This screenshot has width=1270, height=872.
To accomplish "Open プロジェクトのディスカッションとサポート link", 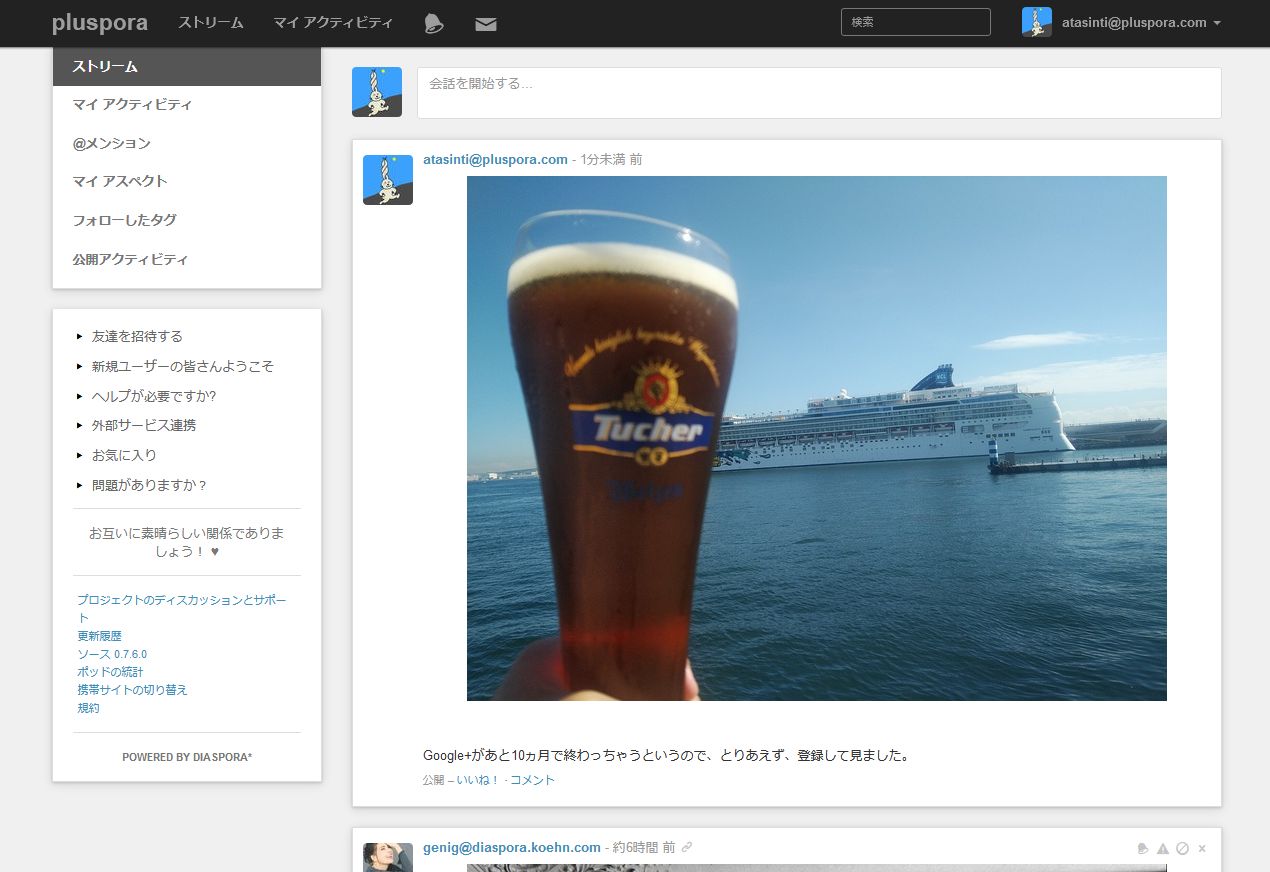I will click(181, 609).
